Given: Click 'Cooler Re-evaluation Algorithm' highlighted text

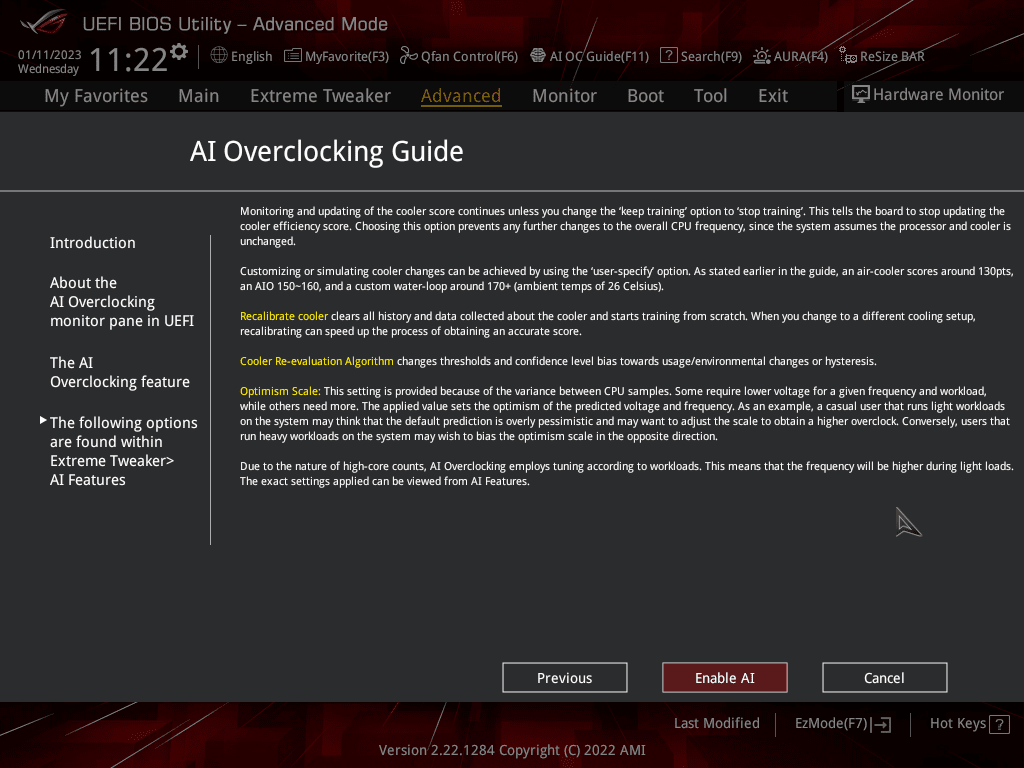Looking at the screenshot, I should click(316, 361).
